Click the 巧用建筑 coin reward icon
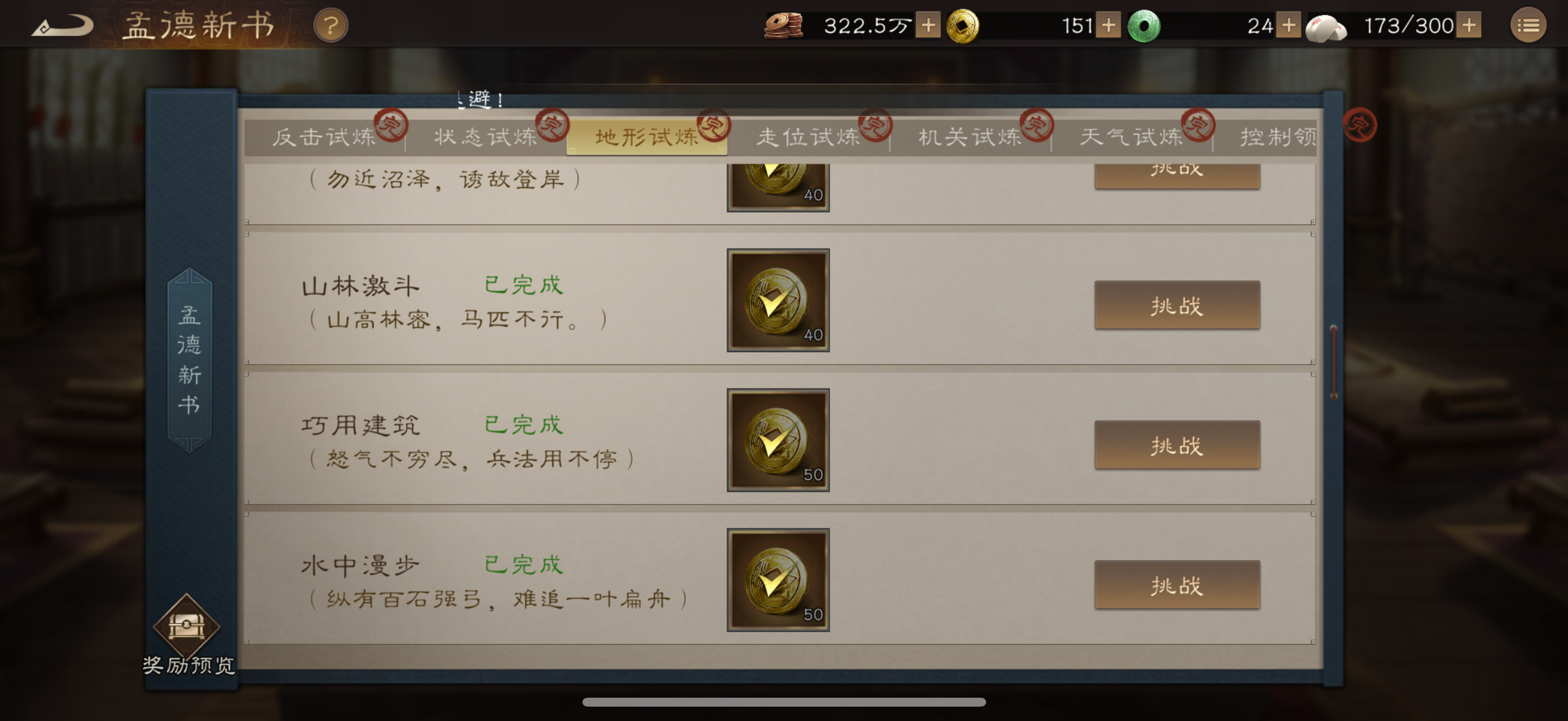Screen dimensions: 1568x721 [x=778, y=440]
